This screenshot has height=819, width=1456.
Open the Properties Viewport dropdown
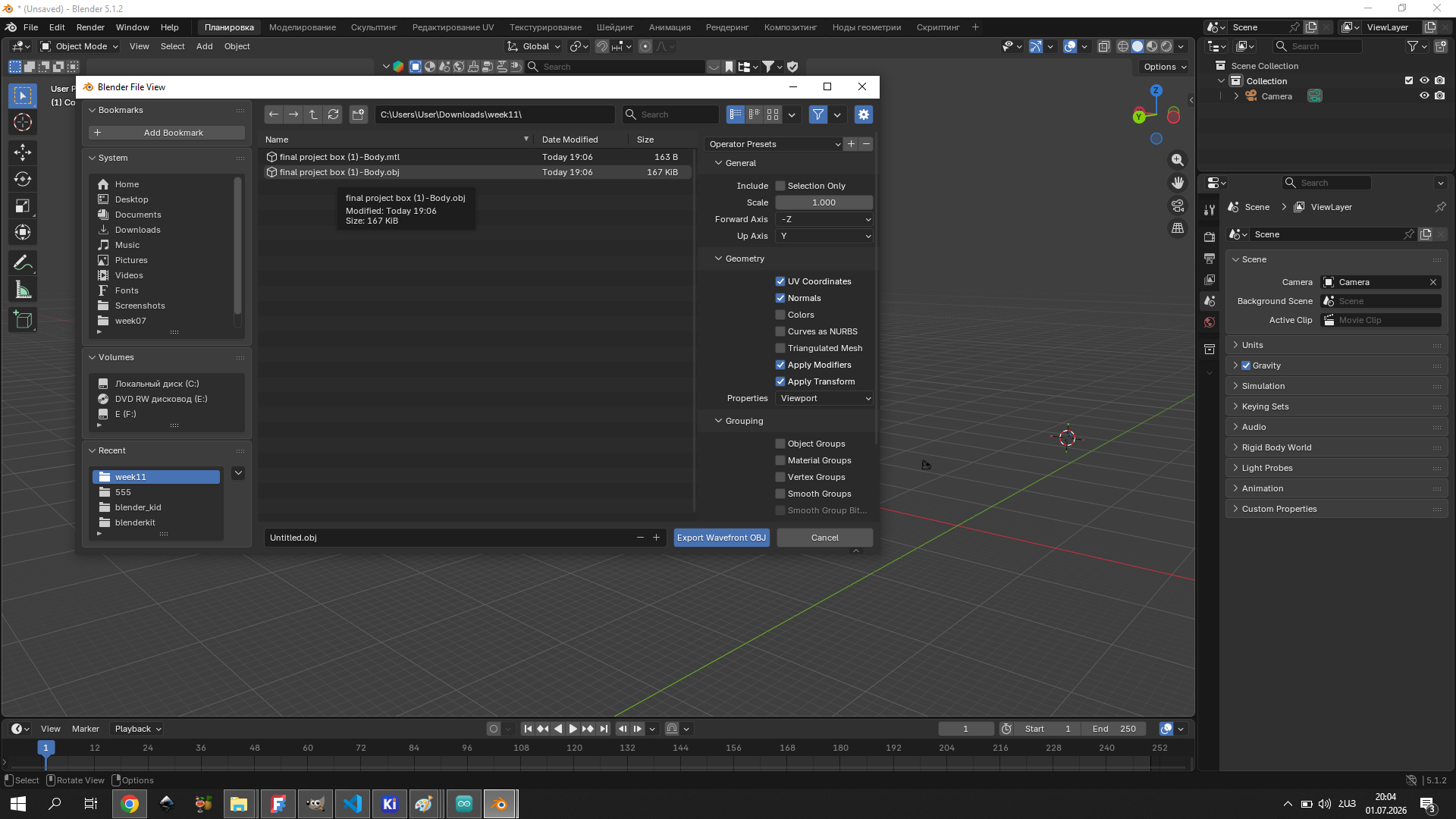(x=824, y=398)
